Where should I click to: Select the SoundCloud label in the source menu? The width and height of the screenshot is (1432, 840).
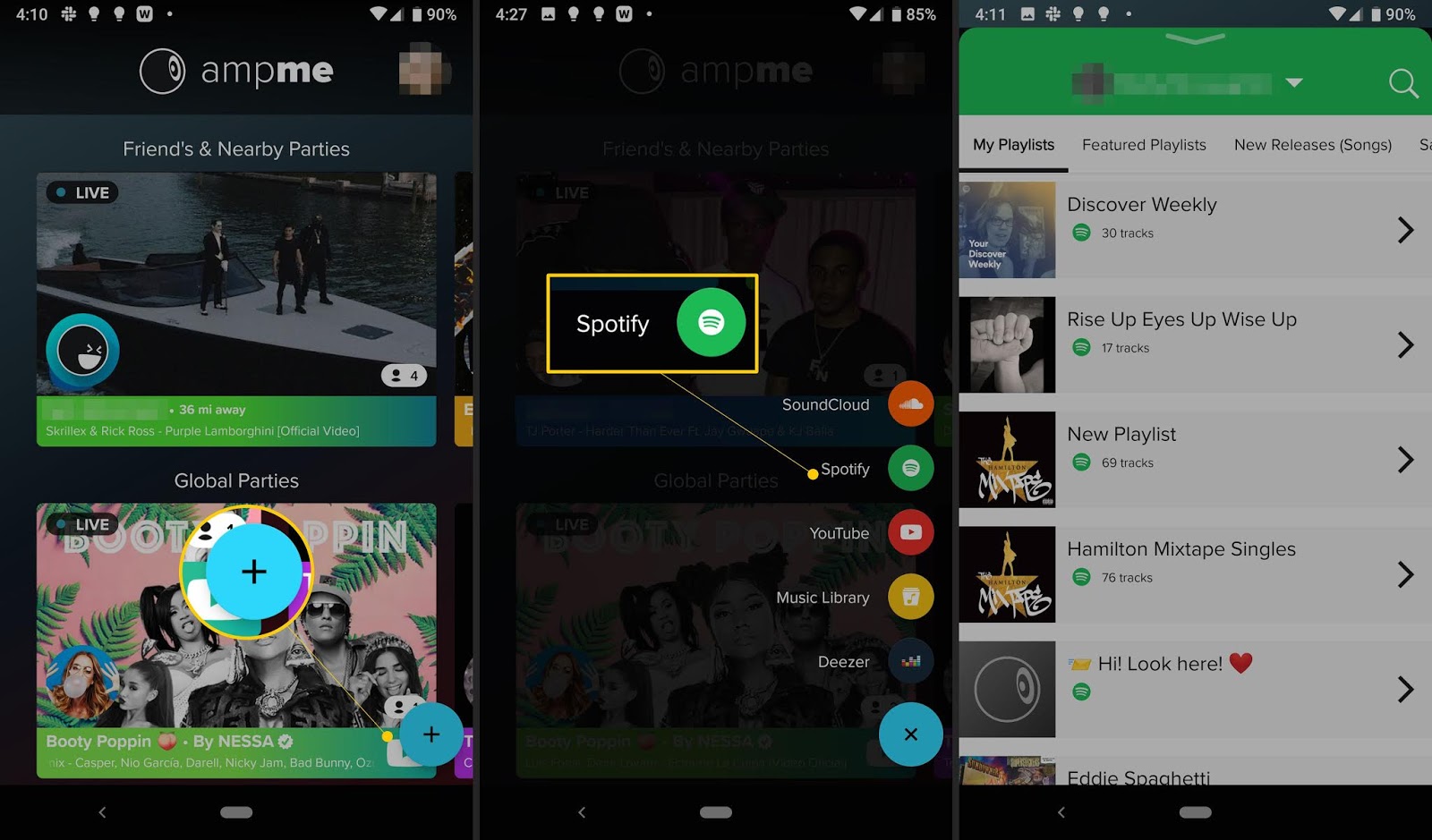click(x=825, y=404)
